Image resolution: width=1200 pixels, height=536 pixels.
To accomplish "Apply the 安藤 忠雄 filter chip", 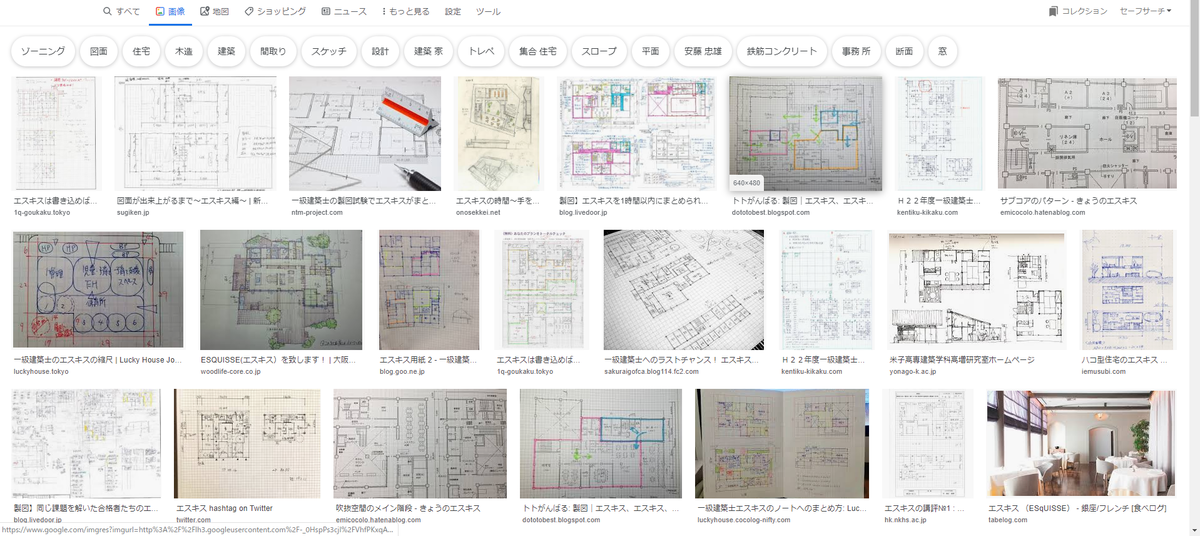I will click(x=702, y=51).
